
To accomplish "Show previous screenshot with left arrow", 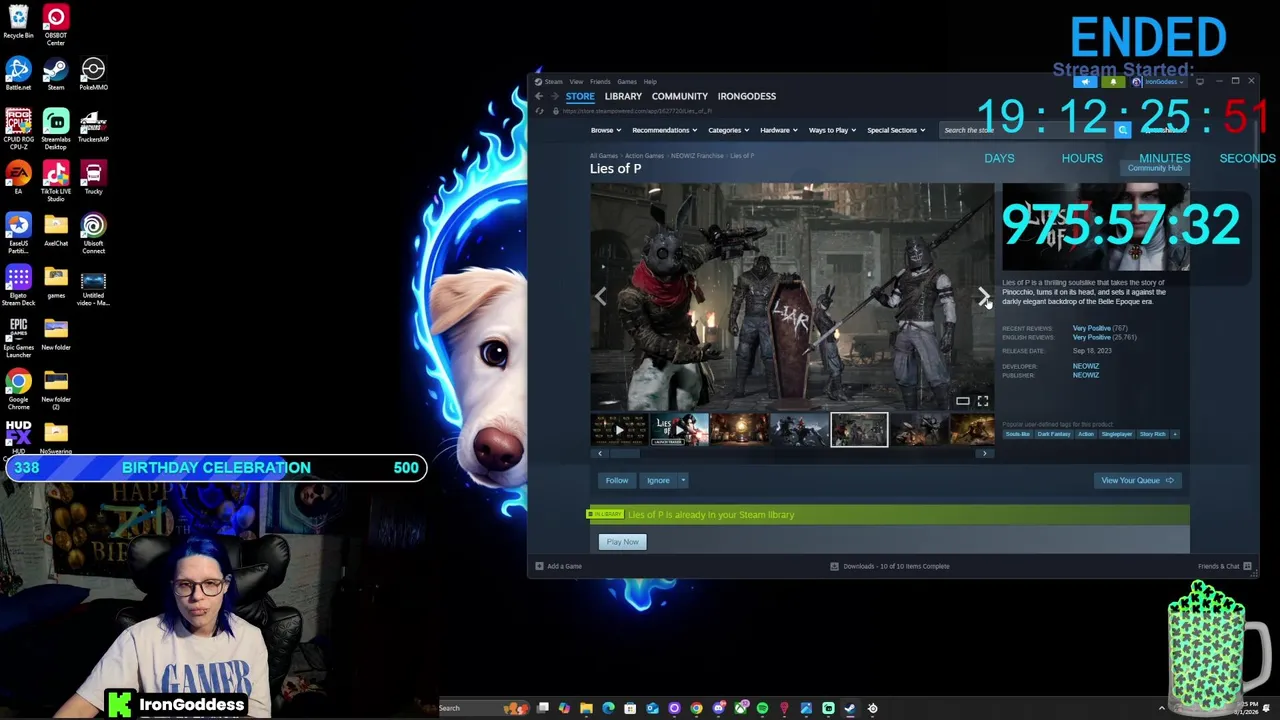I will pyautogui.click(x=601, y=296).
